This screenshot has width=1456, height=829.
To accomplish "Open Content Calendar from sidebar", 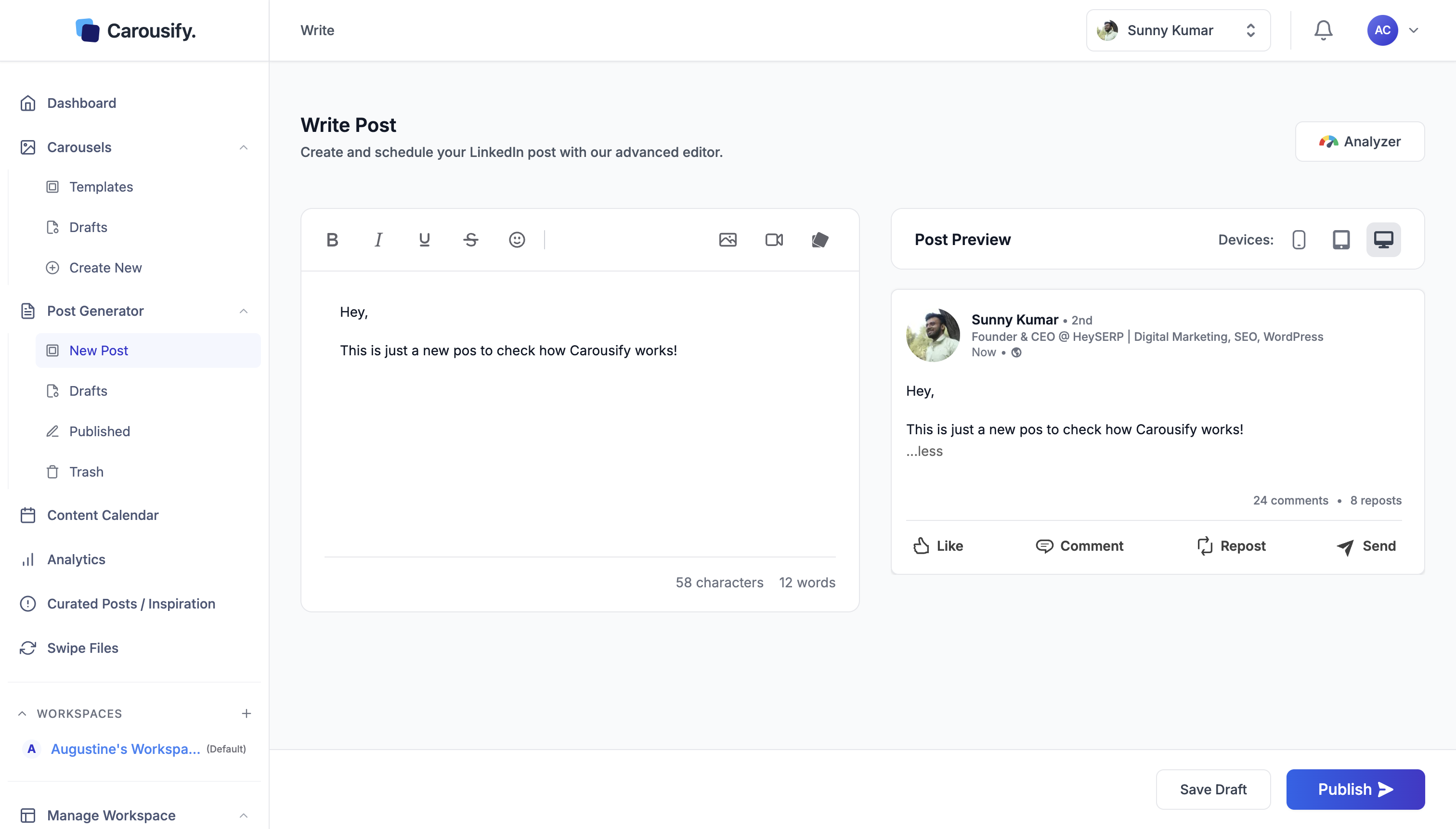I will pos(103,515).
